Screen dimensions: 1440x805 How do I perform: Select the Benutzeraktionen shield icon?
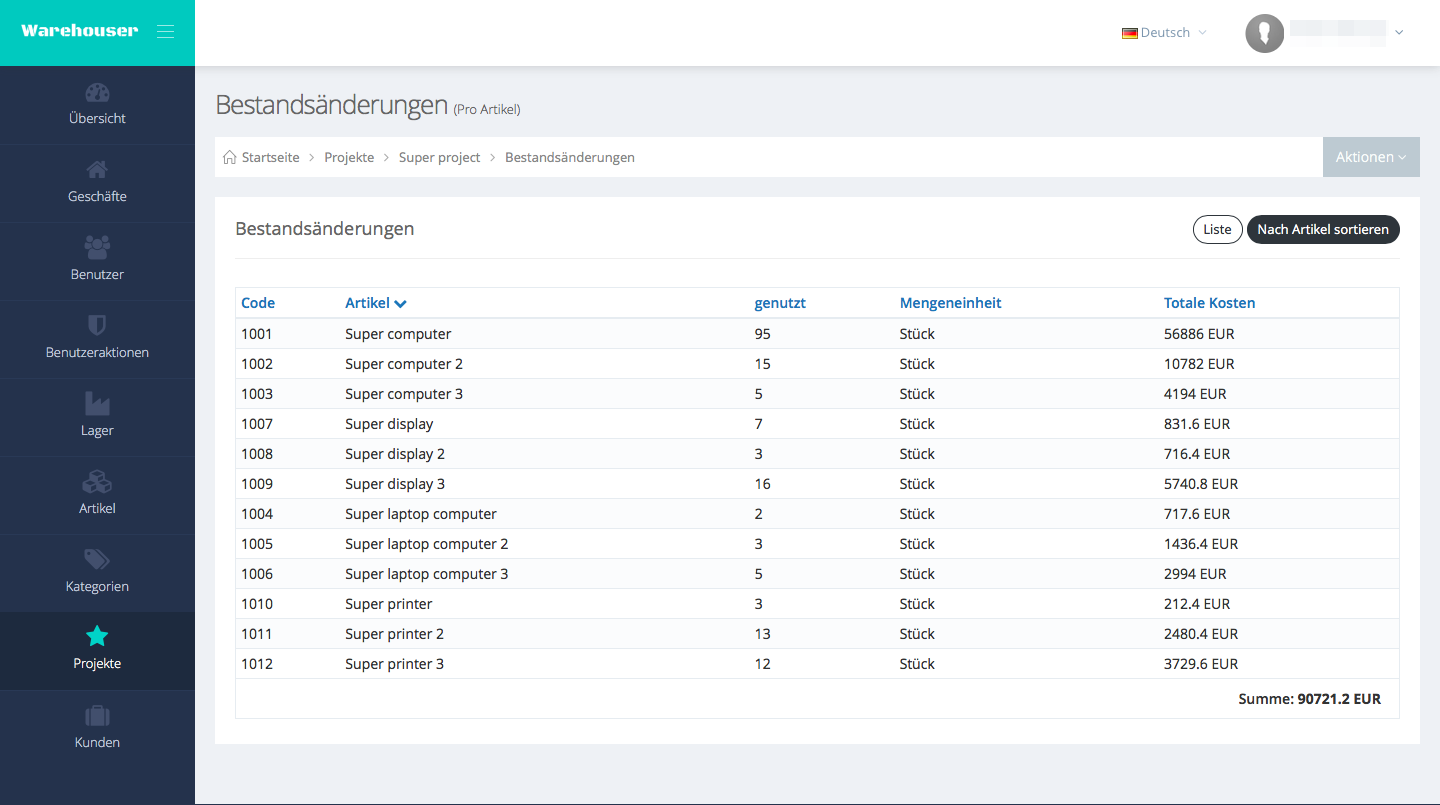pos(97,325)
